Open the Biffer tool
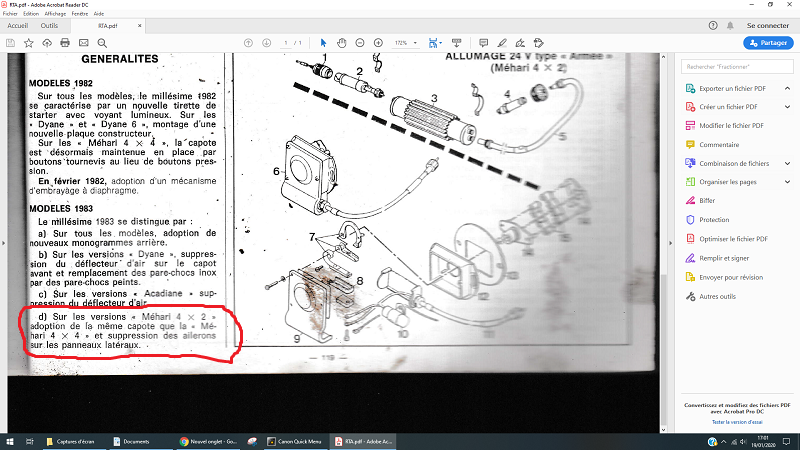The height and width of the screenshot is (450, 800). tap(707, 201)
